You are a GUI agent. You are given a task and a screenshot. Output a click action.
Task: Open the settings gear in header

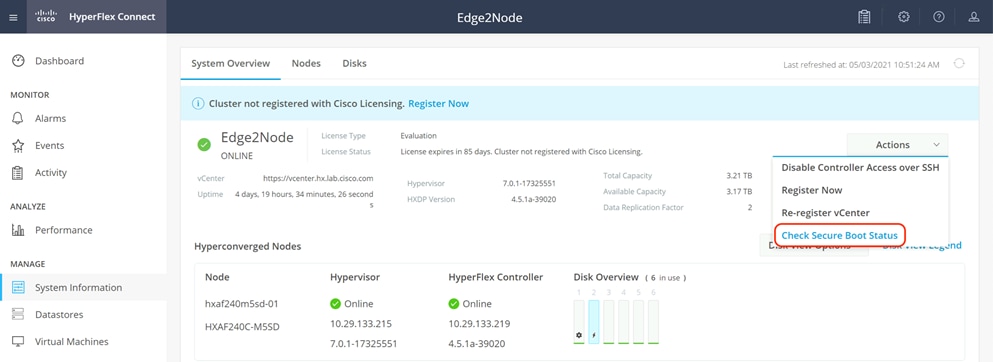[x=904, y=17]
